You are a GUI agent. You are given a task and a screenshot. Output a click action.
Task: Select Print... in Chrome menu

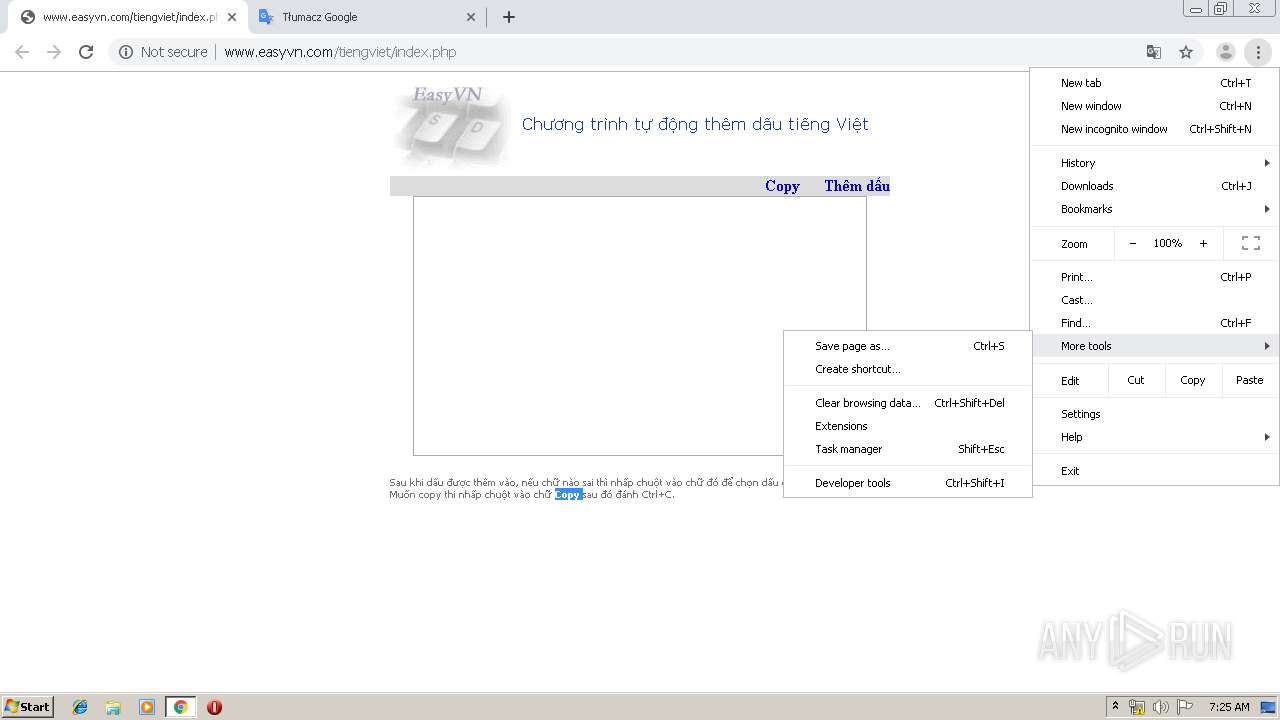coord(1155,277)
